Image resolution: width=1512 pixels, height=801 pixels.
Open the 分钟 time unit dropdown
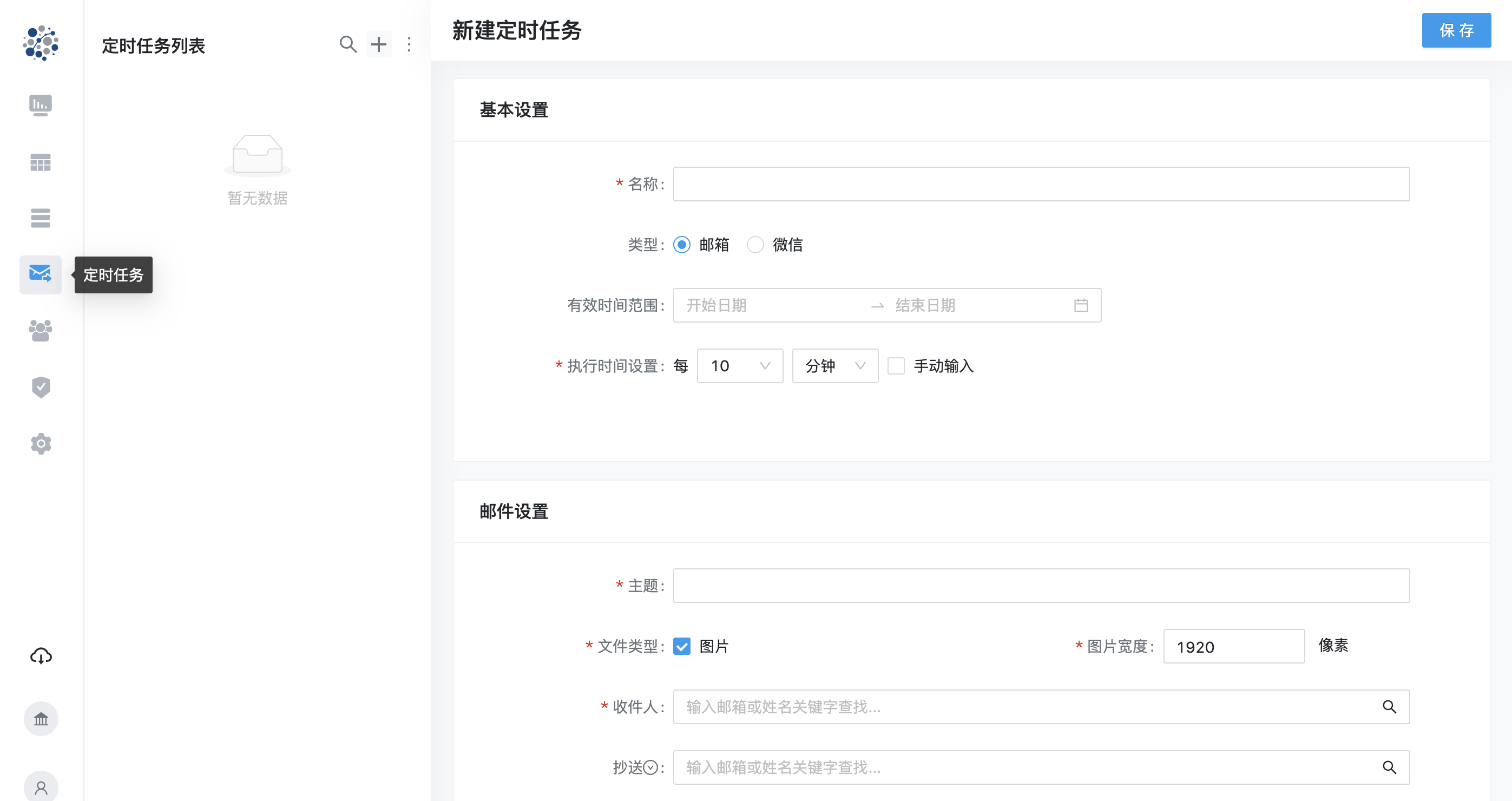834,366
